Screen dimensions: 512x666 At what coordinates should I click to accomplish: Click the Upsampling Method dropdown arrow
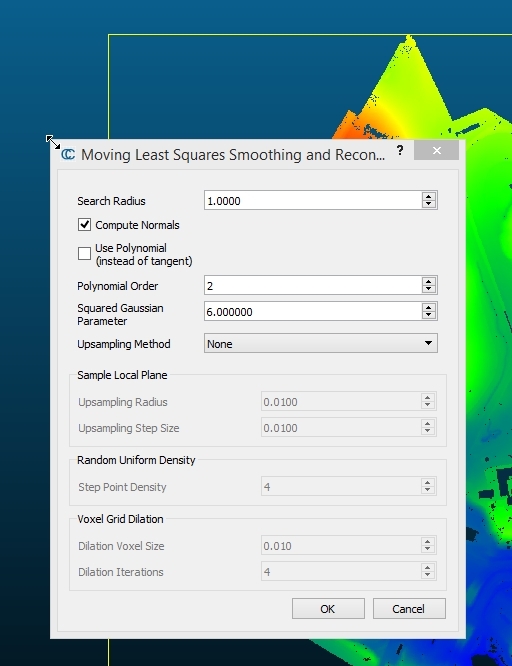(428, 343)
